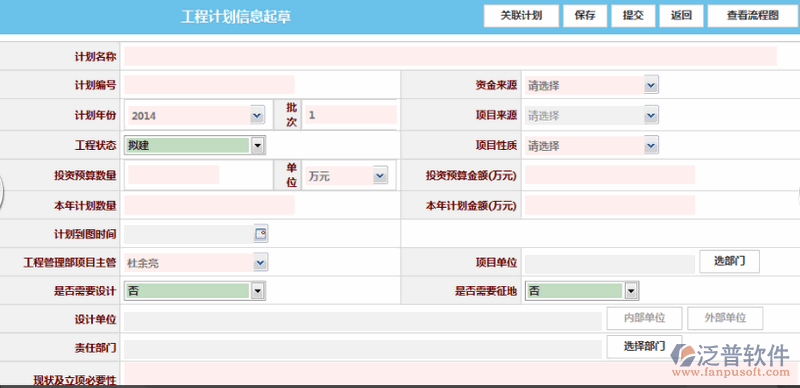Go back using 返回 button

point(681,16)
